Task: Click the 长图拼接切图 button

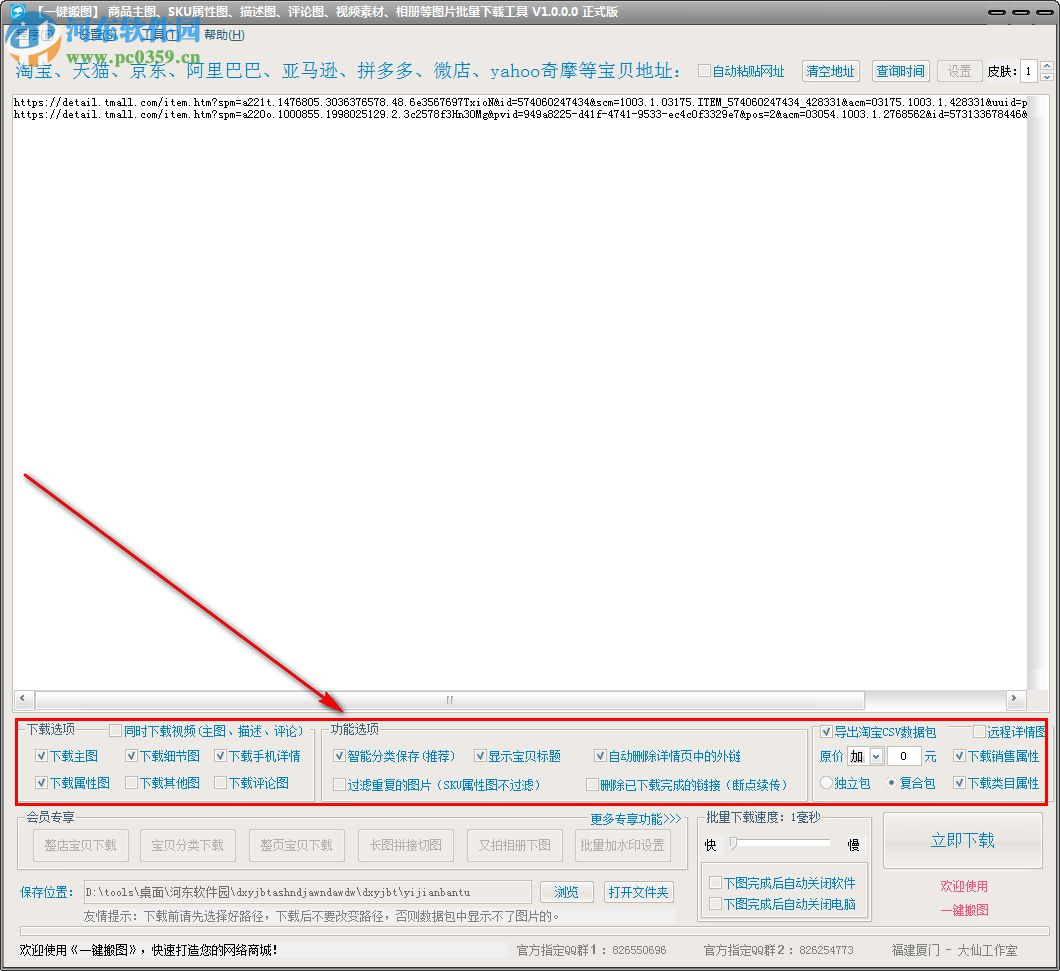Action: (x=406, y=845)
